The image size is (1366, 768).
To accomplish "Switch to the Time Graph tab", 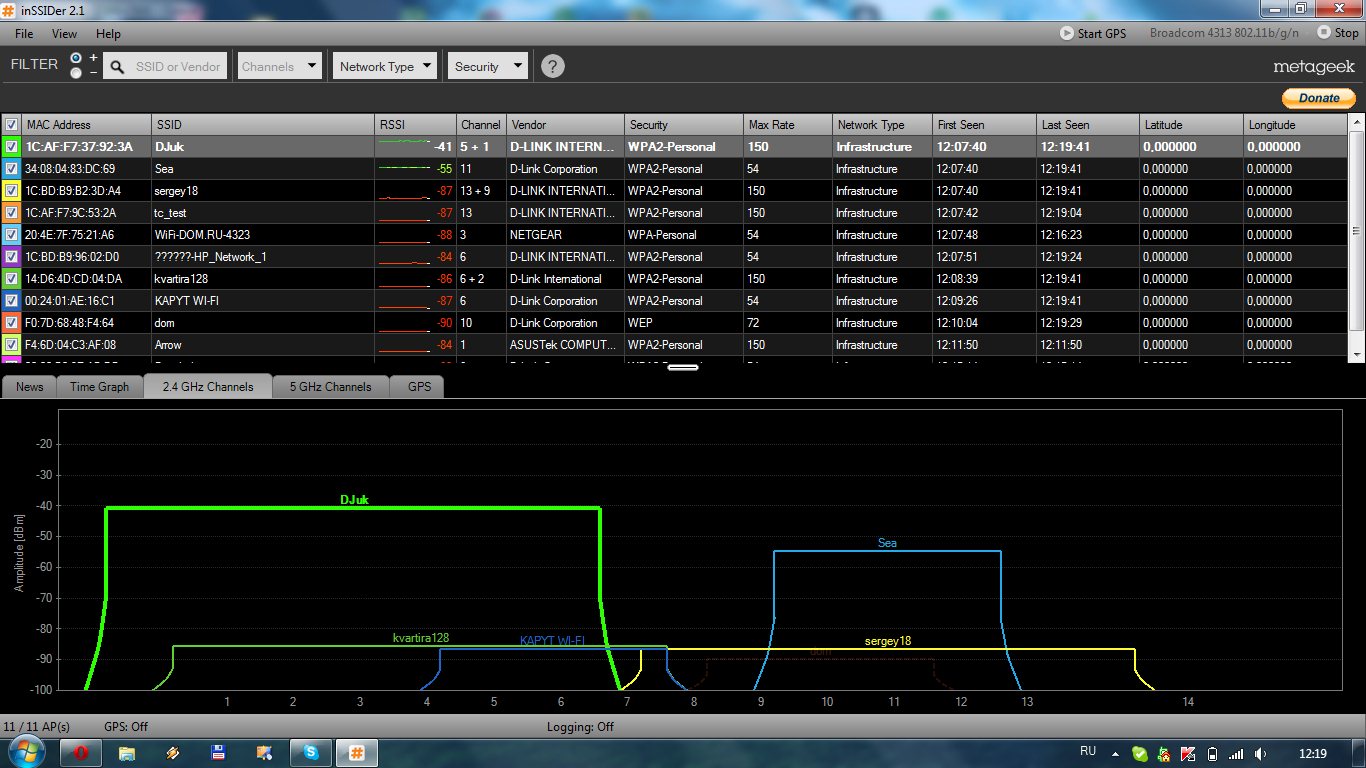I will point(99,387).
